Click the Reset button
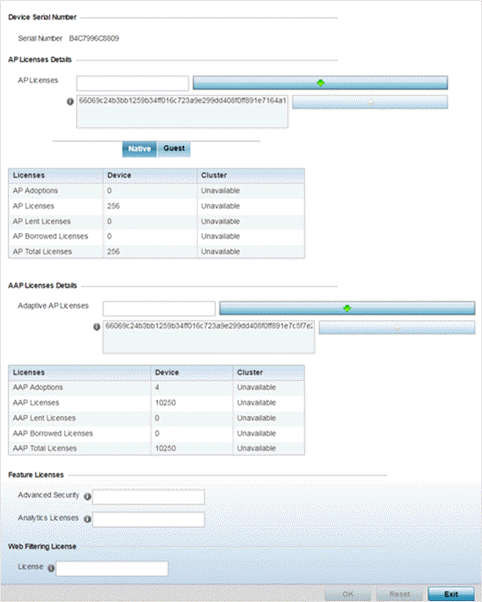The width and height of the screenshot is (482, 602). click(x=400, y=594)
